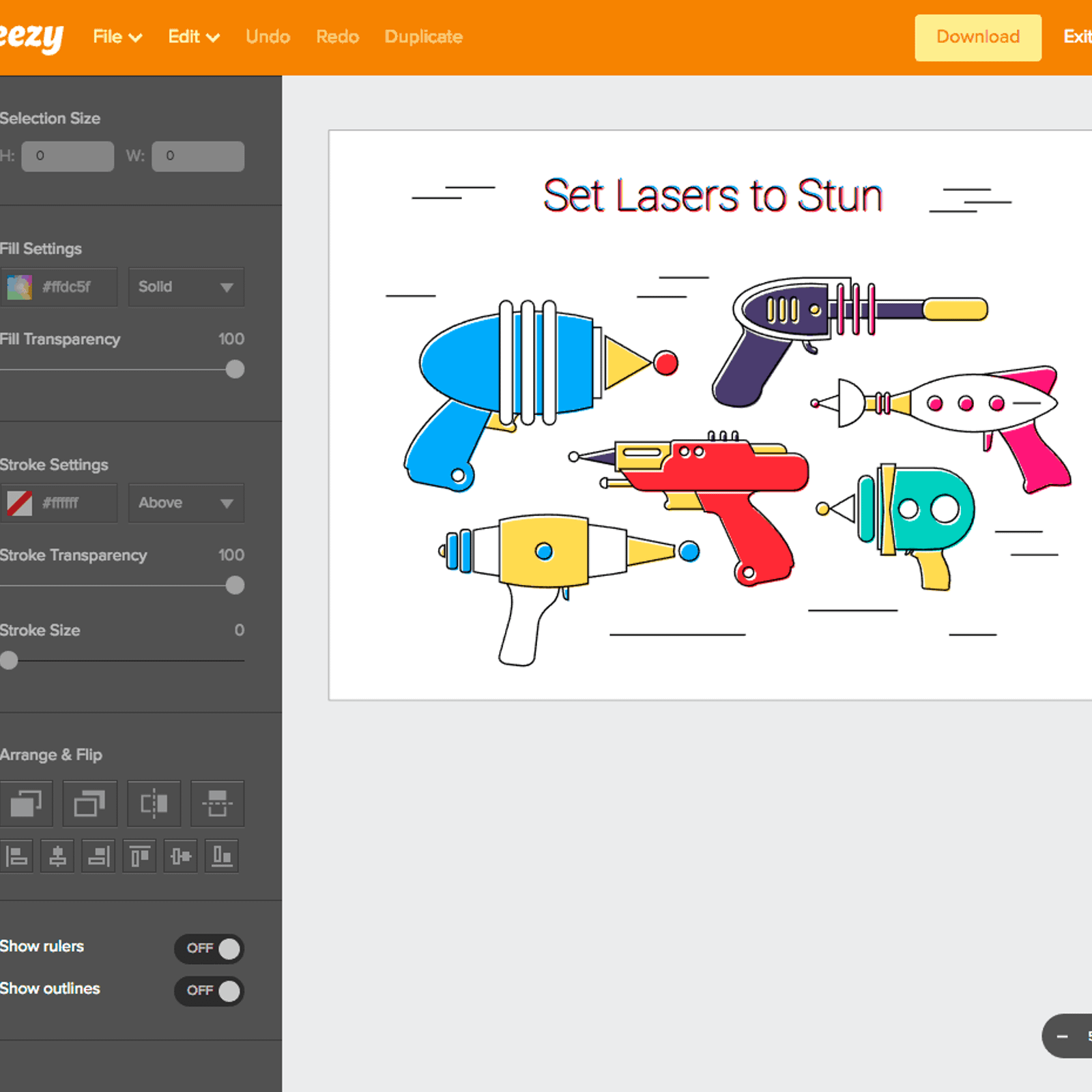This screenshot has height=1092, width=1092.
Task: Click Redo in the top bar
Action: click(337, 37)
